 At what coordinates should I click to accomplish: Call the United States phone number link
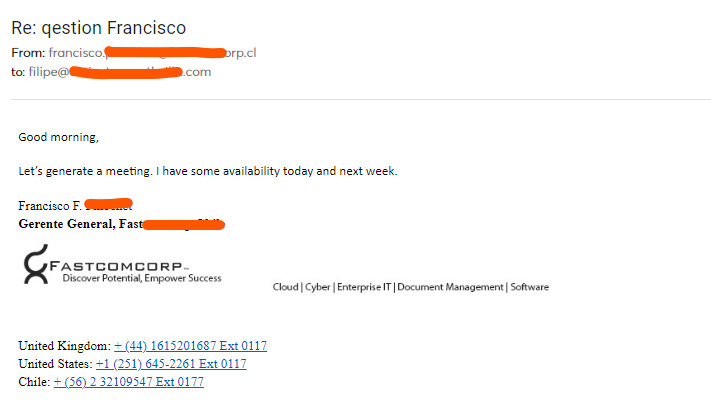(x=171, y=364)
